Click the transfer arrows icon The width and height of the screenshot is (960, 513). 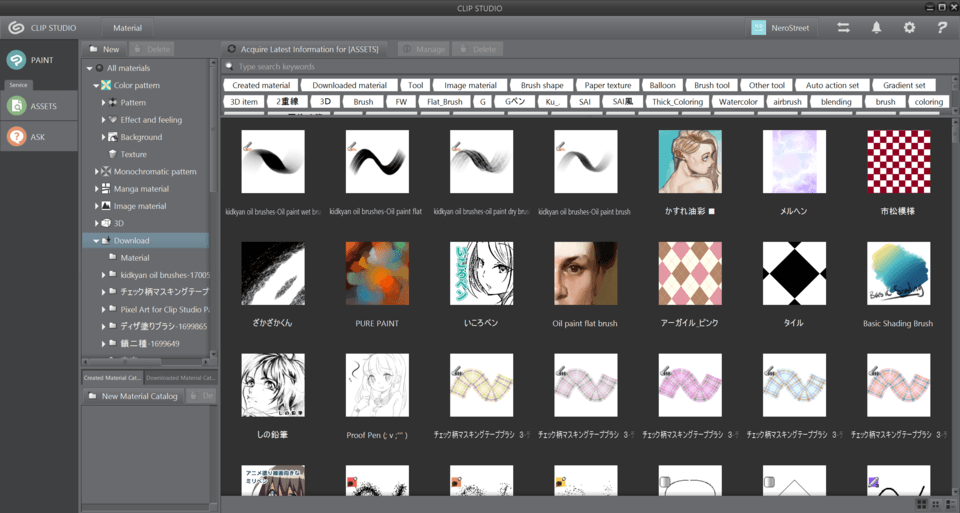pyautogui.click(x=843, y=28)
